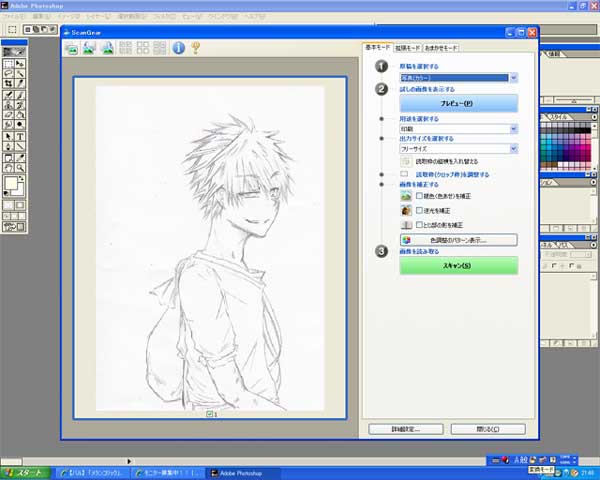Click the Navigator zoom slider in Photoshop
The width and height of the screenshot is (600, 480).
coord(572,100)
